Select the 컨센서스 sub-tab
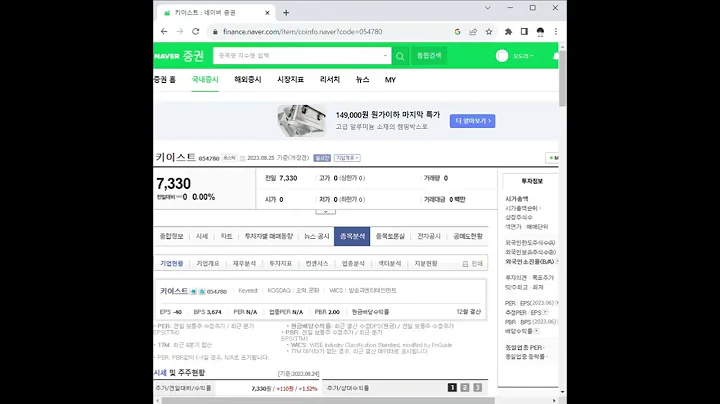Viewport: 720px width, 404px height. tap(317, 264)
